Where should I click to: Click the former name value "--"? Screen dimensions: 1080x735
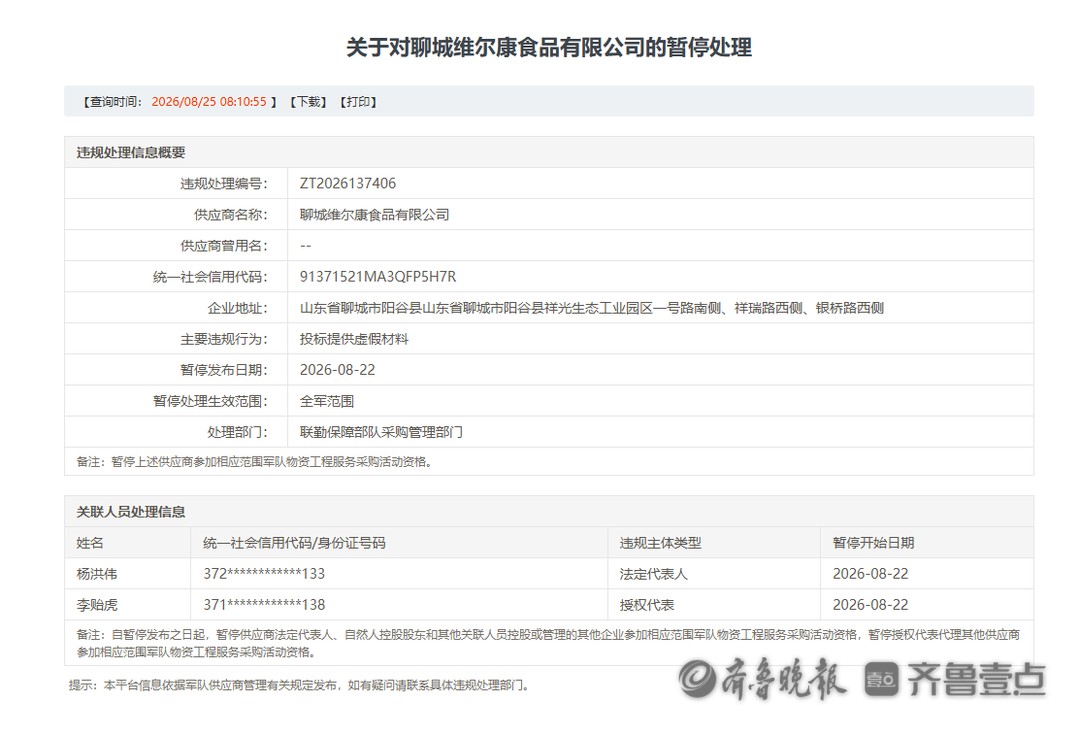(306, 246)
